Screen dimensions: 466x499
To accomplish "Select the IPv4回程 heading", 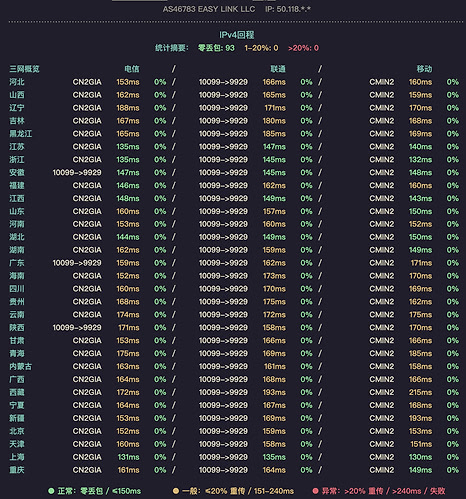I will 237,35.
